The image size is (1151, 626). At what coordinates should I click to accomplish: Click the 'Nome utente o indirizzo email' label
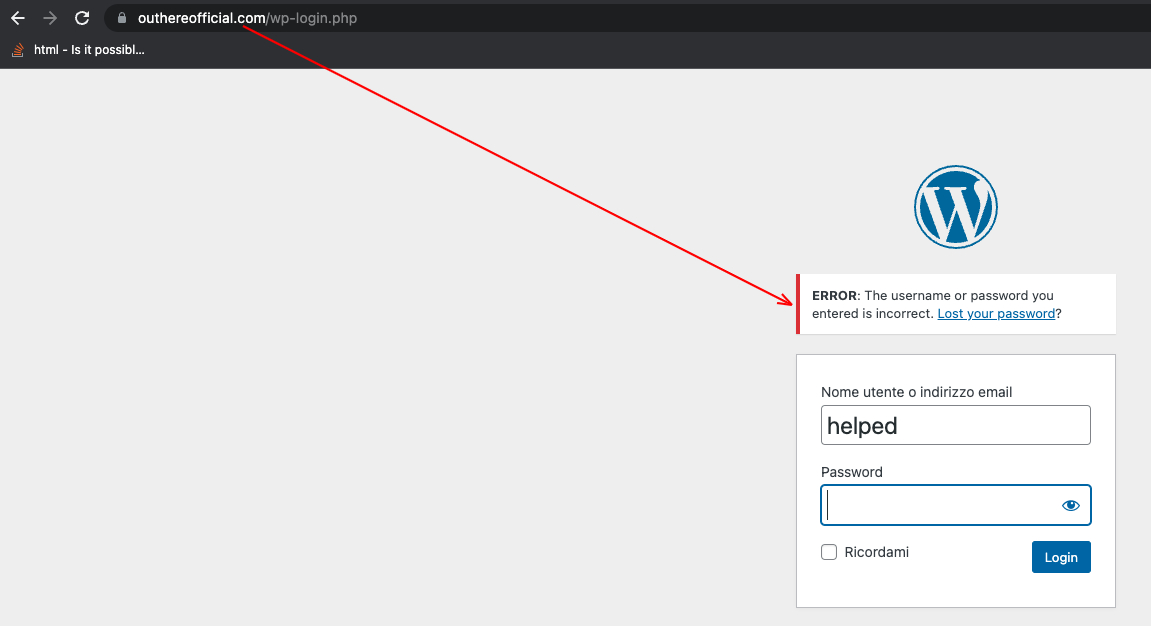tap(916, 392)
